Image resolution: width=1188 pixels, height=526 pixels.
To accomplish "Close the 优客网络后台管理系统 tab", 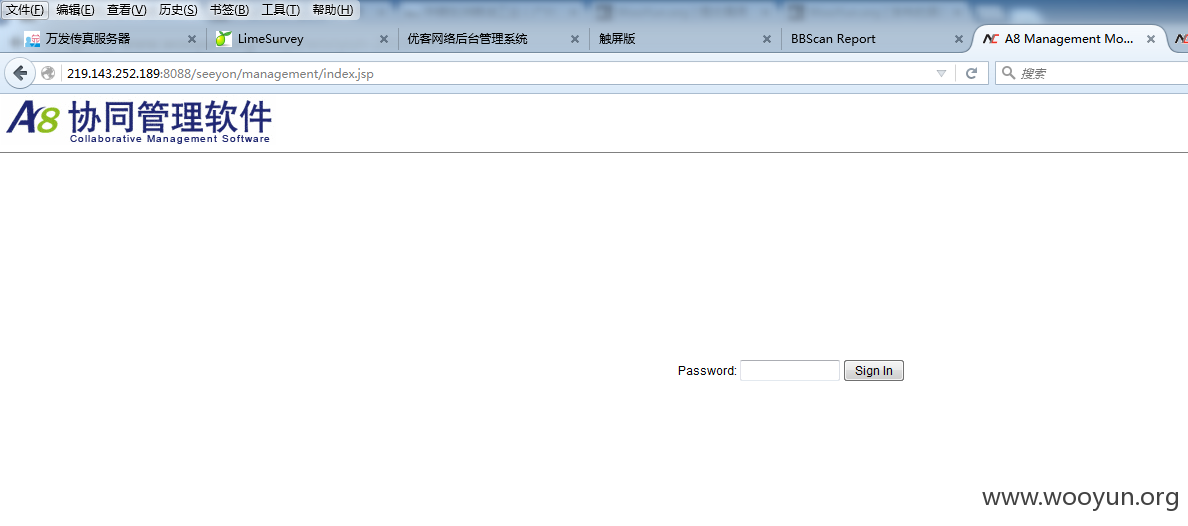I will point(574,39).
